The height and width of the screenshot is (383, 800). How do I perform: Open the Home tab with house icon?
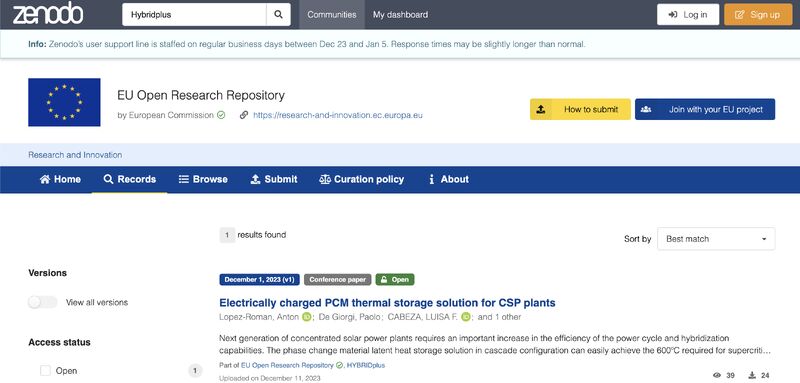click(60, 179)
